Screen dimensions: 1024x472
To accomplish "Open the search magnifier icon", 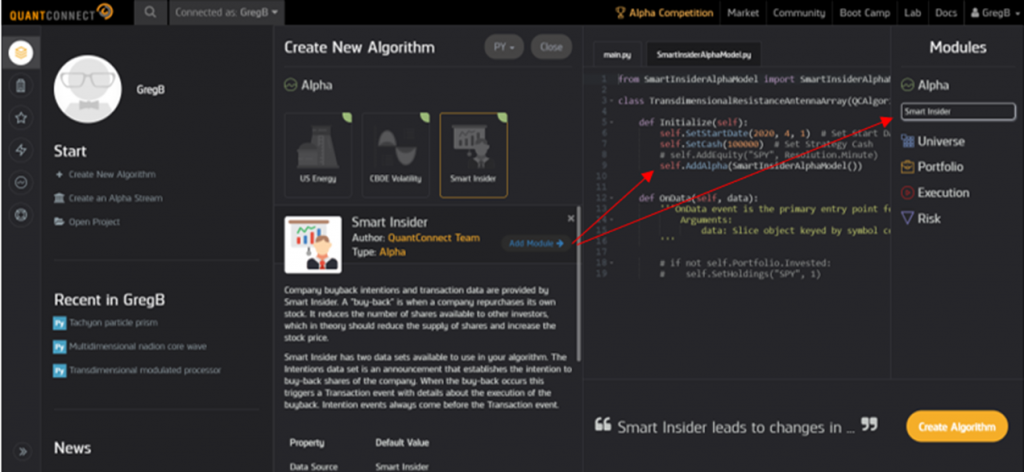I will 150,12.
